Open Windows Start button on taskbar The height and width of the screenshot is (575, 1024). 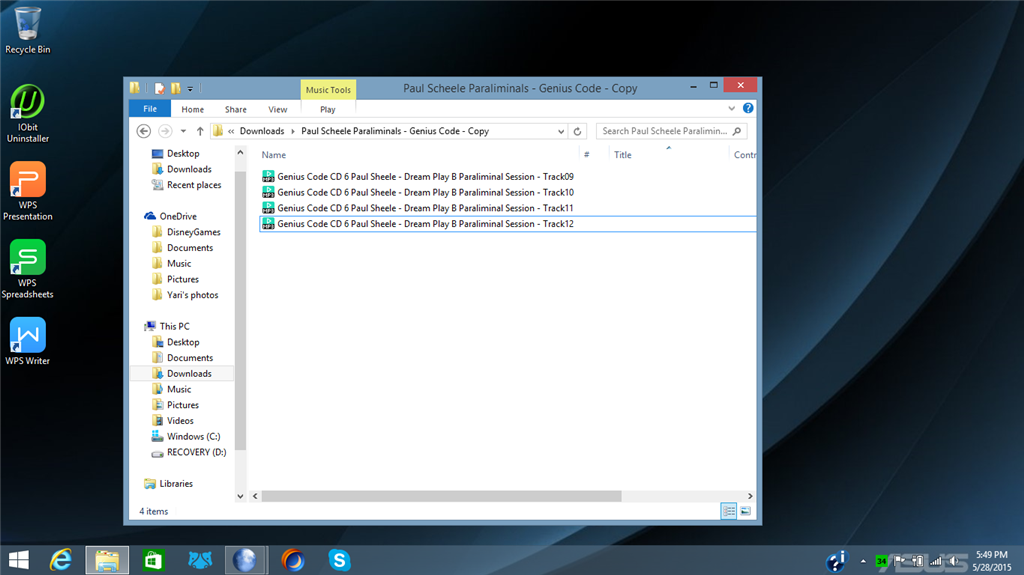click(x=19, y=560)
